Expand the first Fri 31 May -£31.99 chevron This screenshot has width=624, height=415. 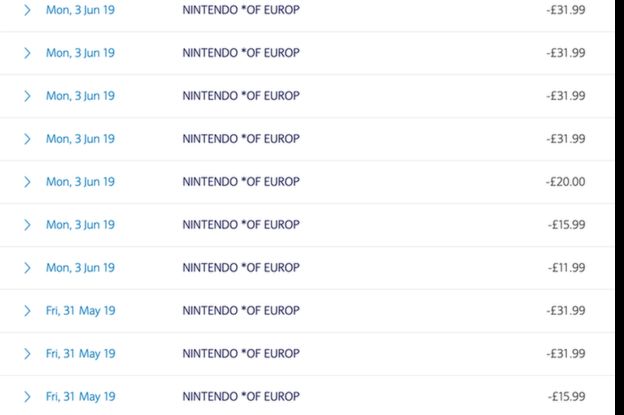[27, 311]
